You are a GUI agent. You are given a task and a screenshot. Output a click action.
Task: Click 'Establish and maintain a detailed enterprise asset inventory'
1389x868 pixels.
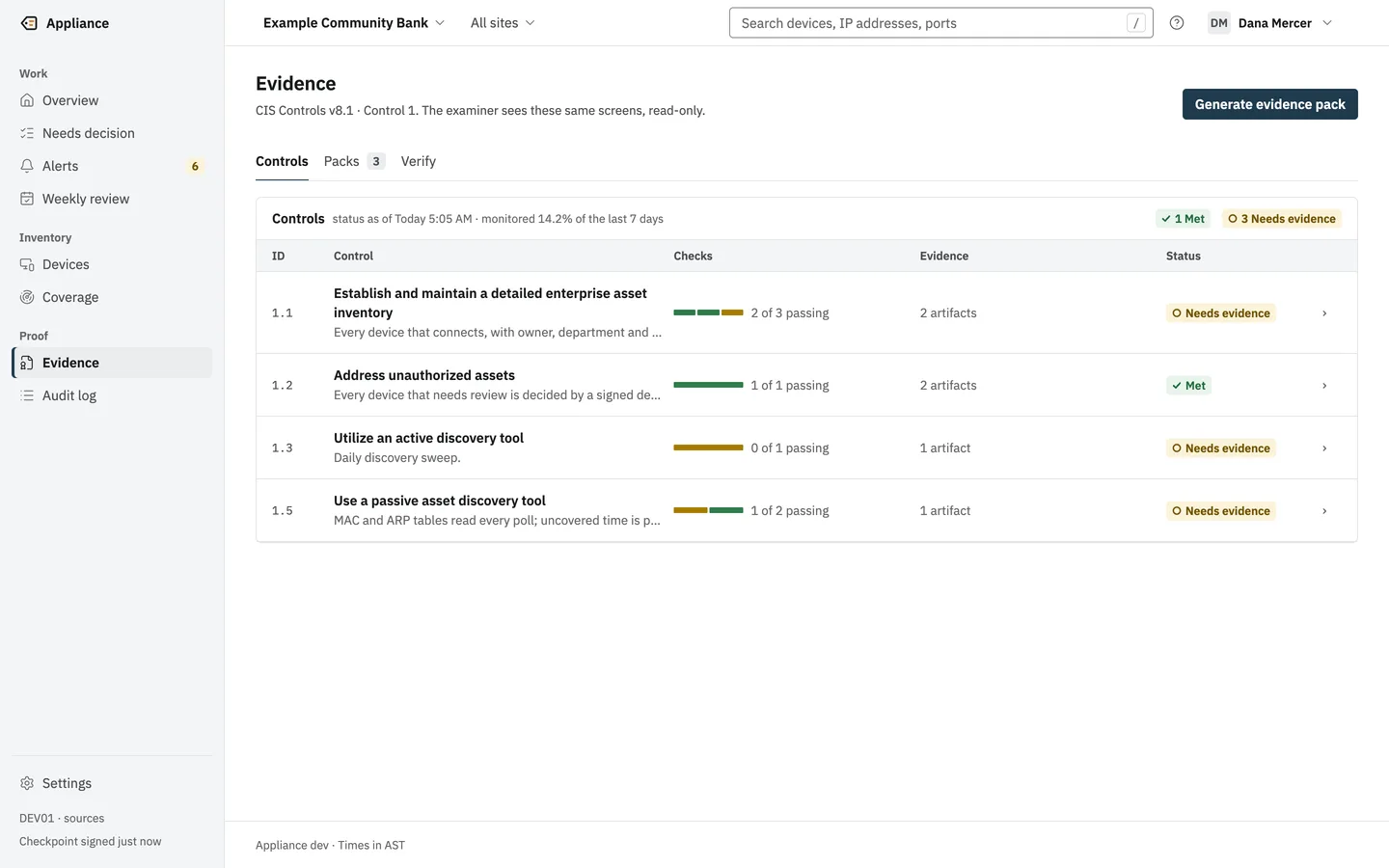(x=490, y=303)
